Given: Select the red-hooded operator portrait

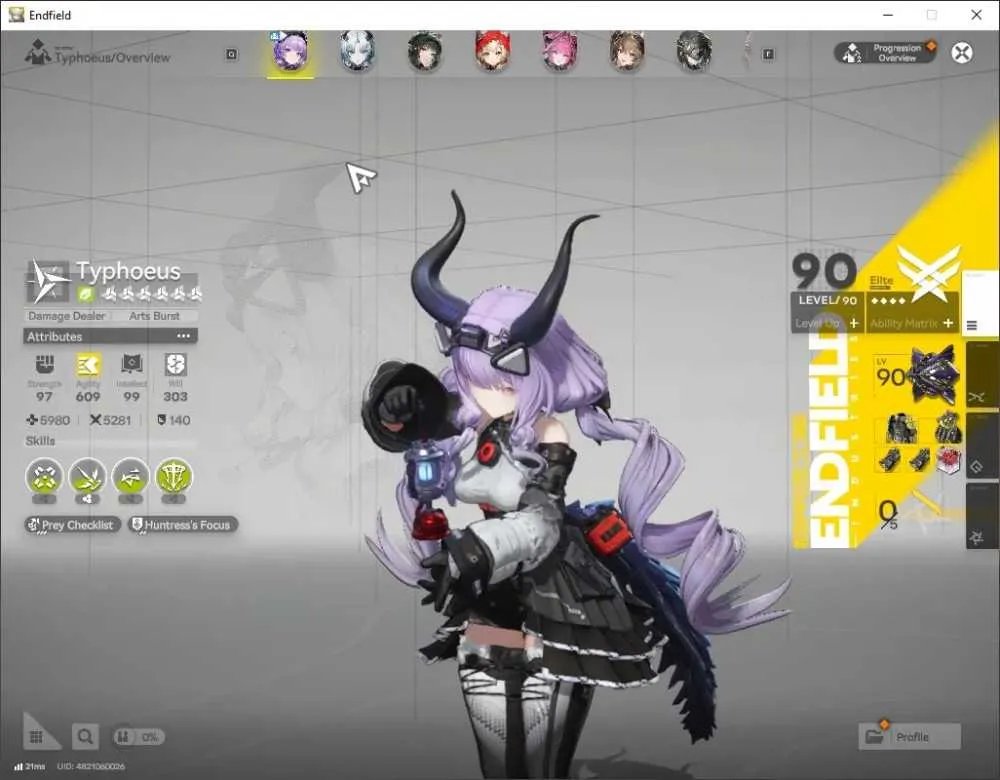Looking at the screenshot, I should [x=492, y=52].
